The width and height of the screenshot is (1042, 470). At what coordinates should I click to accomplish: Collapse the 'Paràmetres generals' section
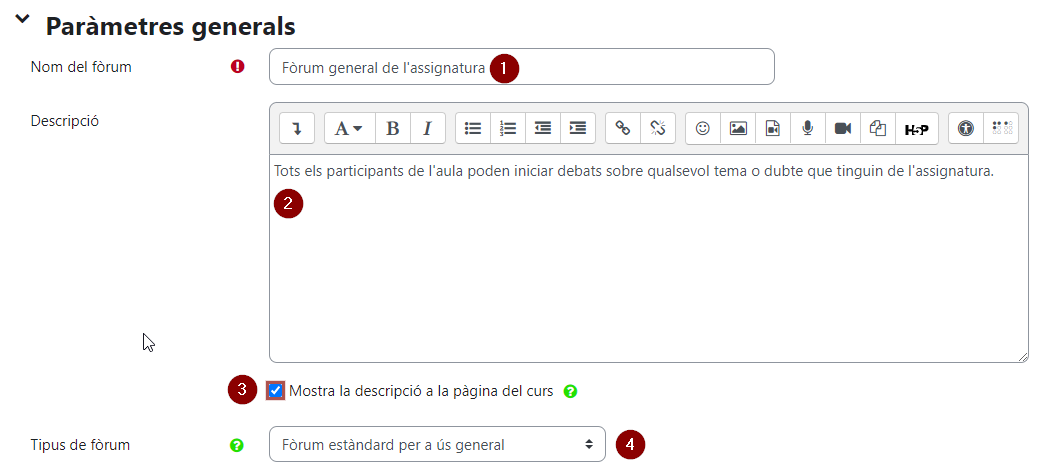(23, 19)
